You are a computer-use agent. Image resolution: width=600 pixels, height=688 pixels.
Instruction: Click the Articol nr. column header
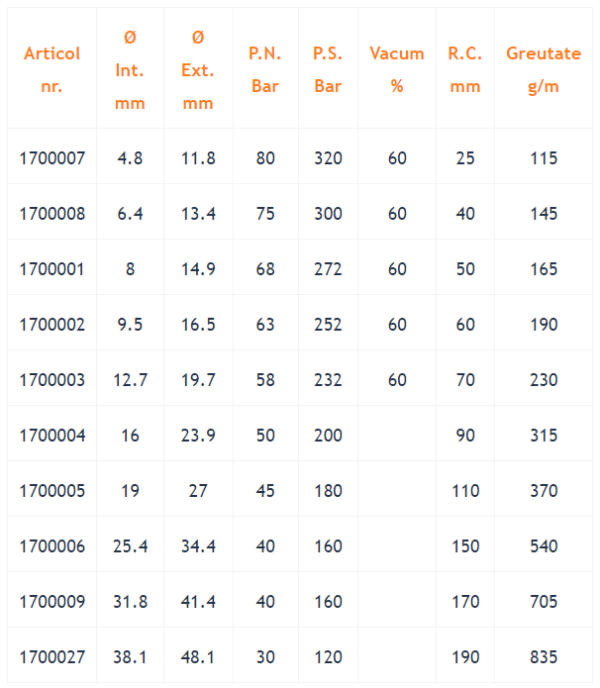[x=52, y=70]
